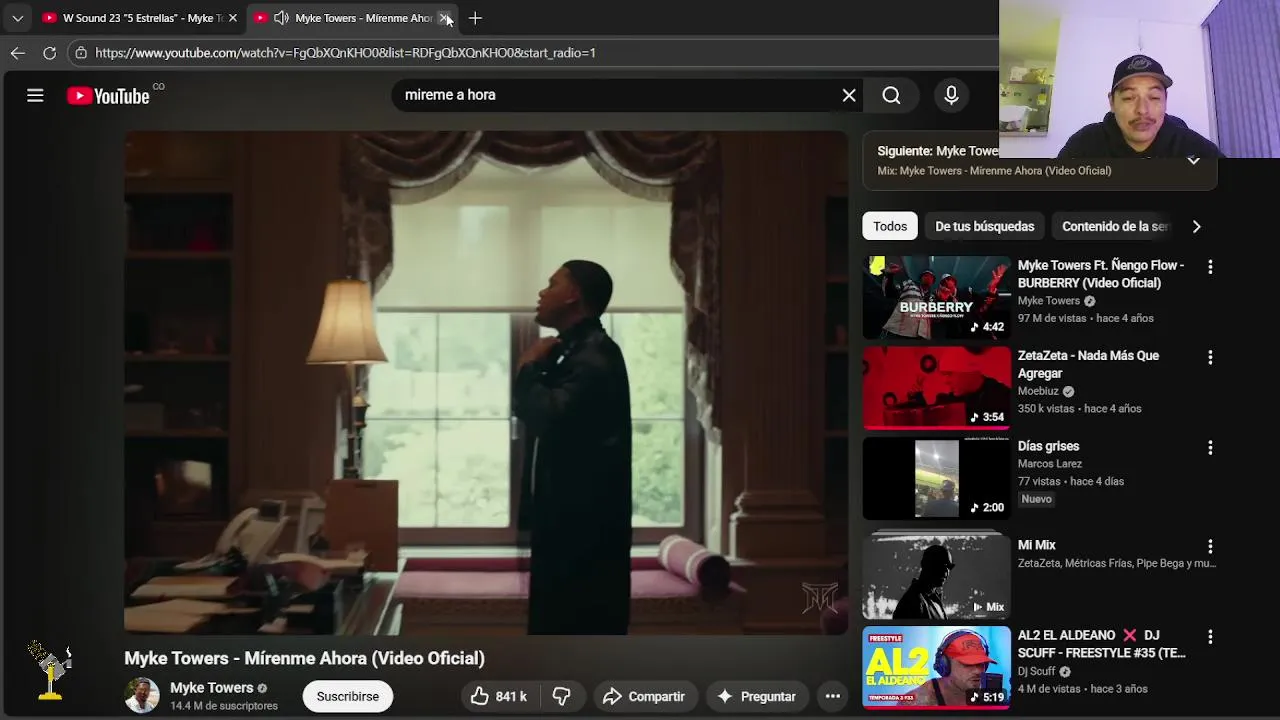Open options for AL2 El Aldeano video
The height and width of the screenshot is (720, 1280).
[x=1210, y=636]
